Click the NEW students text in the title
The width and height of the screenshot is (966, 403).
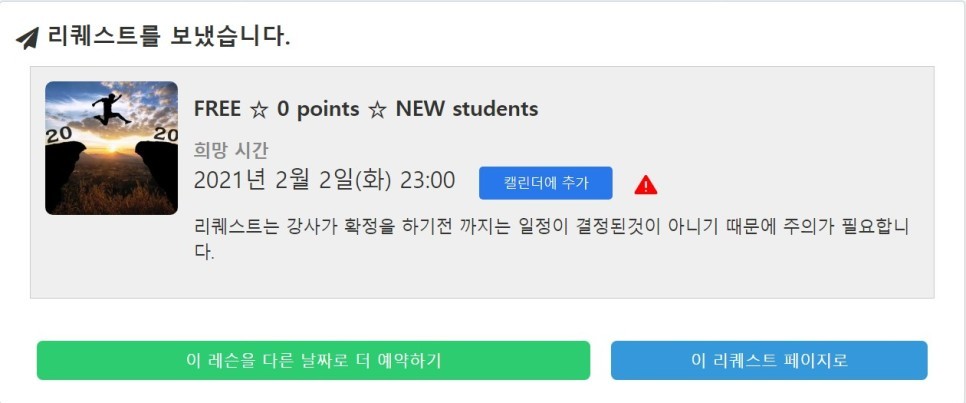(x=467, y=109)
